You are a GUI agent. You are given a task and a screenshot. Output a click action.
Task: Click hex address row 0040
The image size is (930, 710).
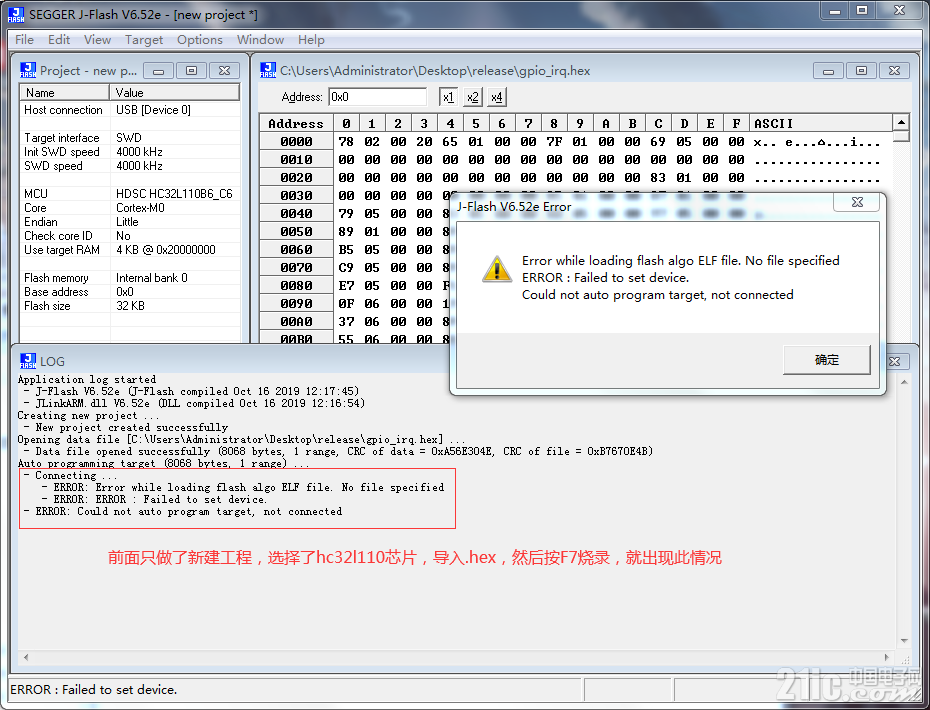[x=296, y=214]
